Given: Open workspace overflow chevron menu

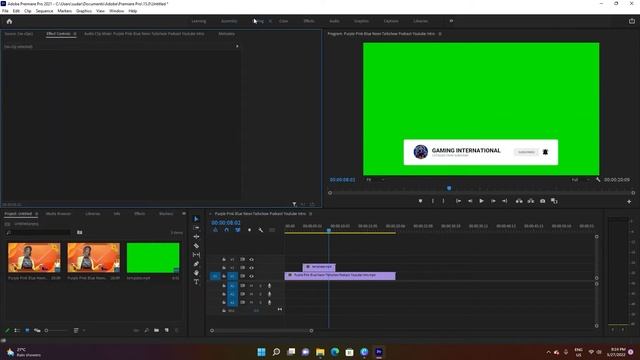Looking at the screenshot, I should (451, 21).
